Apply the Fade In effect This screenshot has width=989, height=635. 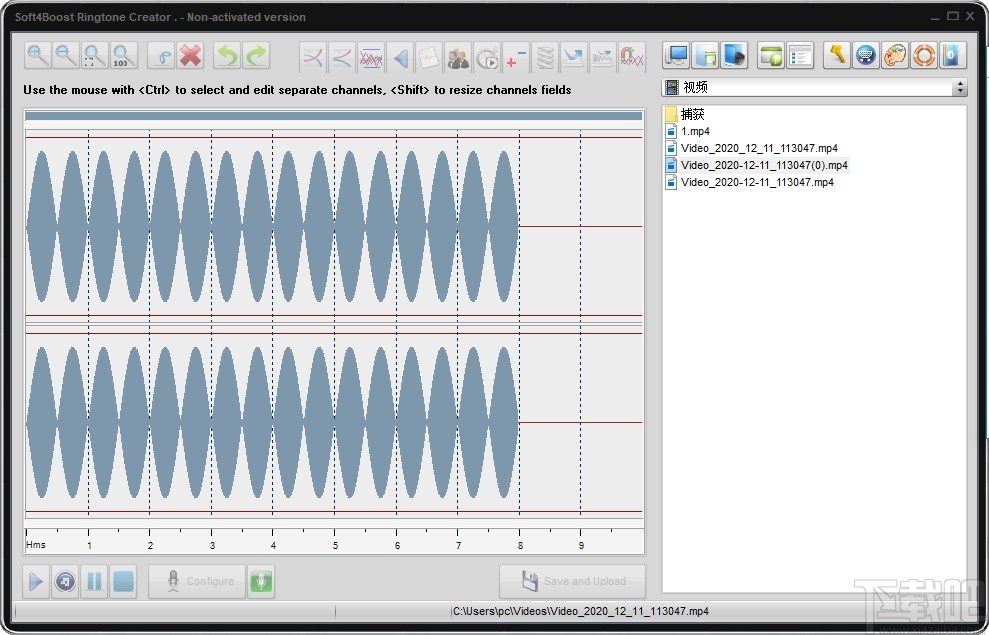pos(312,55)
